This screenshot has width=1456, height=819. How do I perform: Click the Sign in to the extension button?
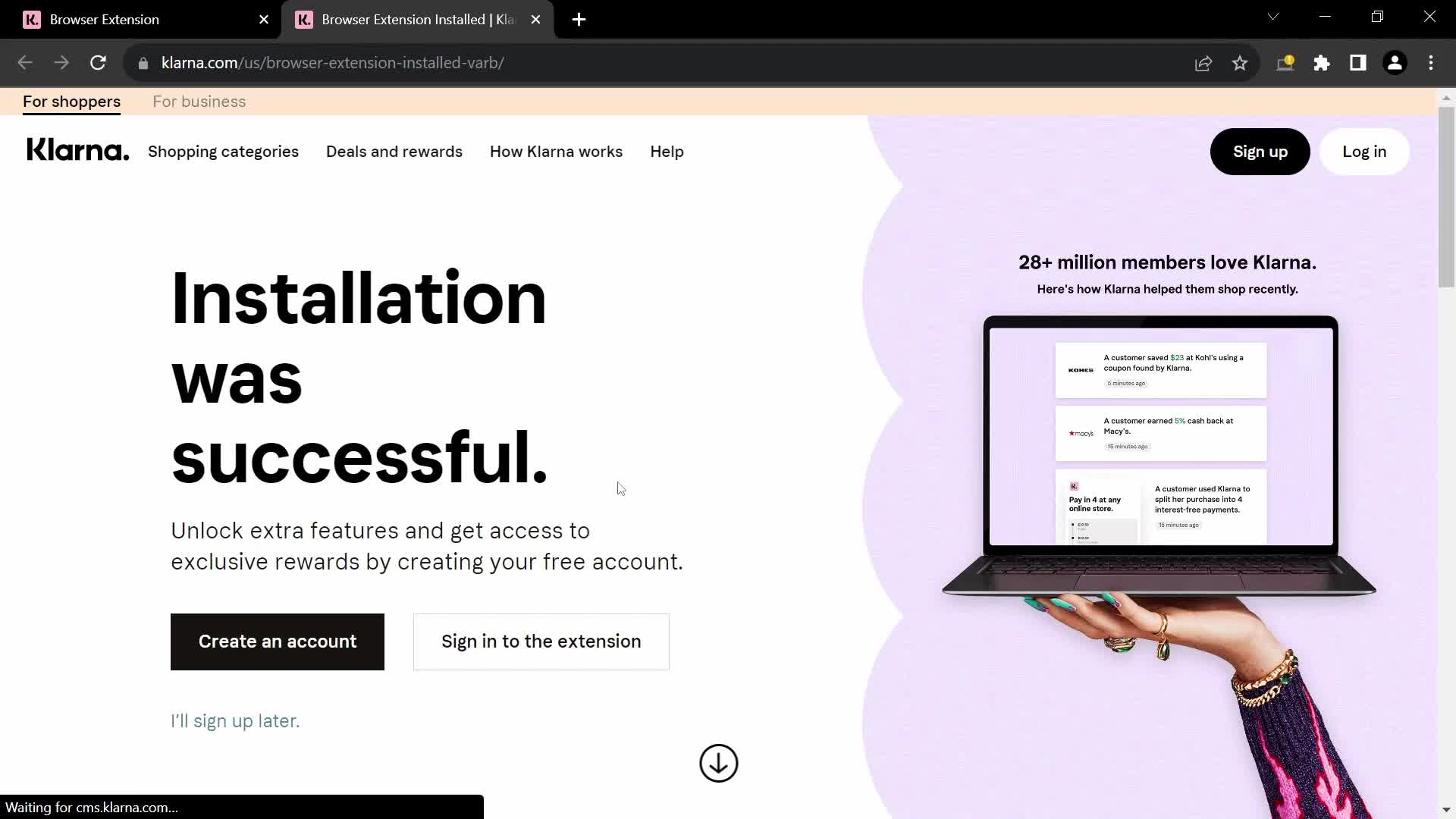(541, 641)
